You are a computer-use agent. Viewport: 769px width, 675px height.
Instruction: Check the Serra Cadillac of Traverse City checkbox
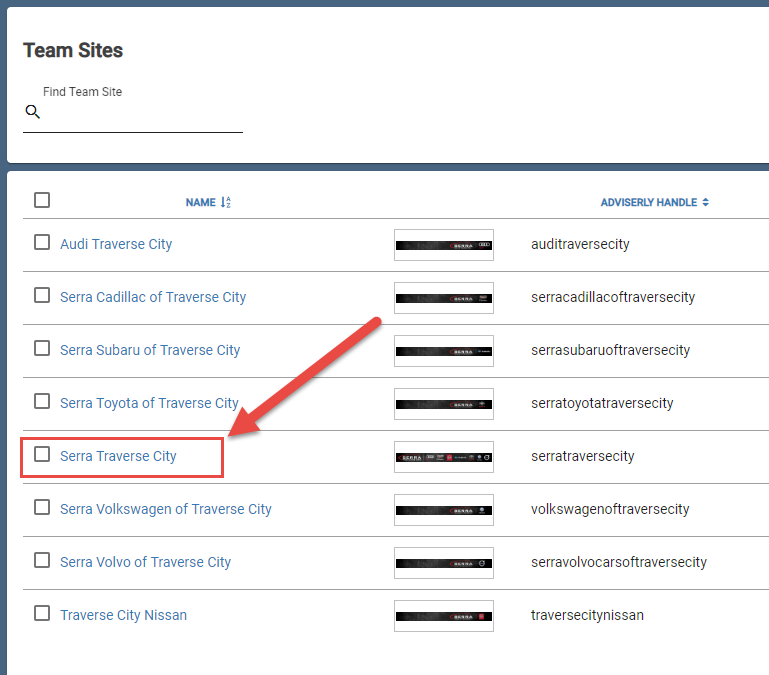pyautogui.click(x=42, y=295)
